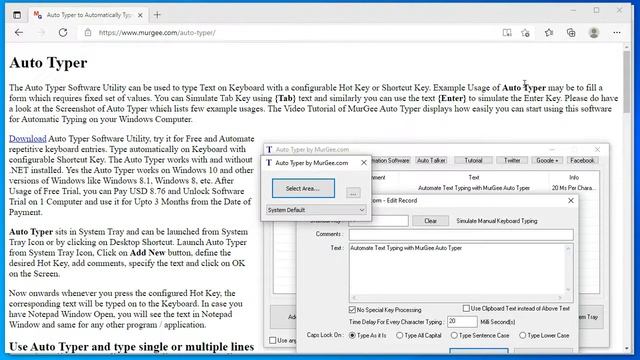Open immersive reader icon in address bar

[507, 33]
